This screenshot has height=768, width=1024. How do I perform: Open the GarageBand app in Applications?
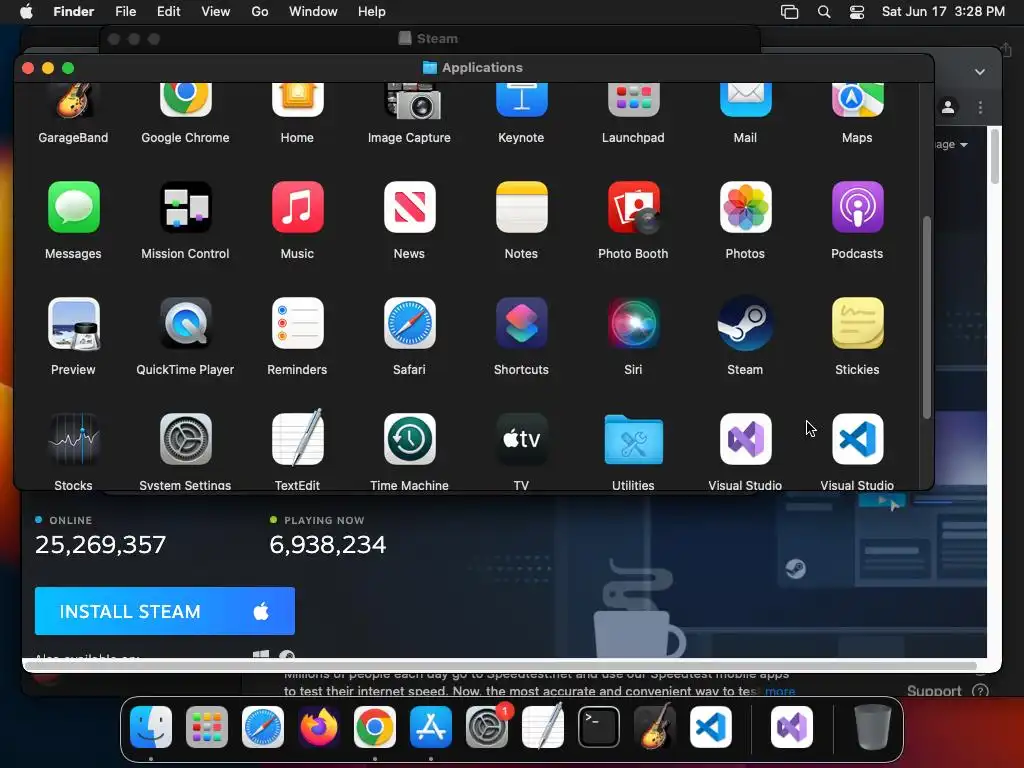(x=73, y=101)
